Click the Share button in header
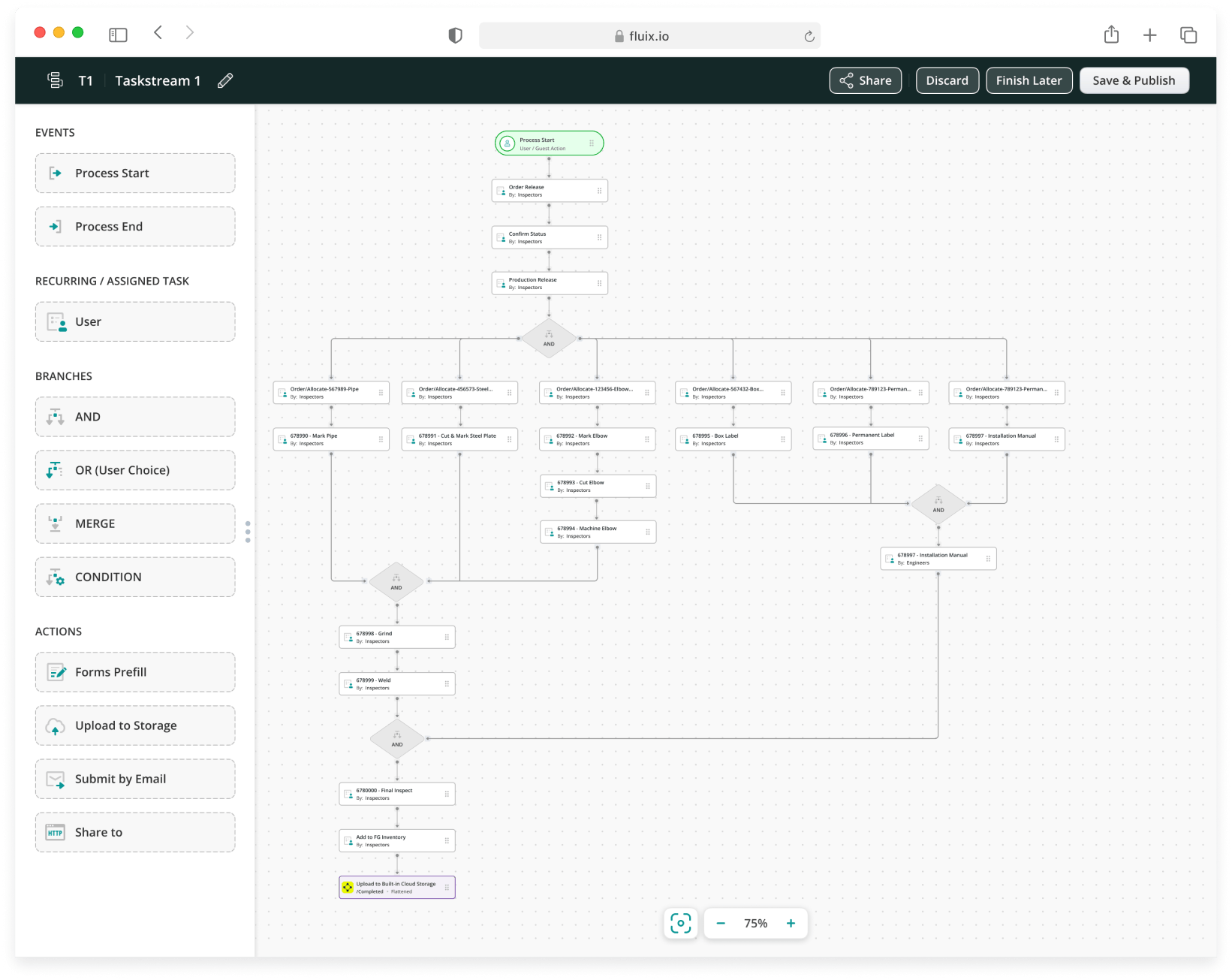 click(x=865, y=80)
